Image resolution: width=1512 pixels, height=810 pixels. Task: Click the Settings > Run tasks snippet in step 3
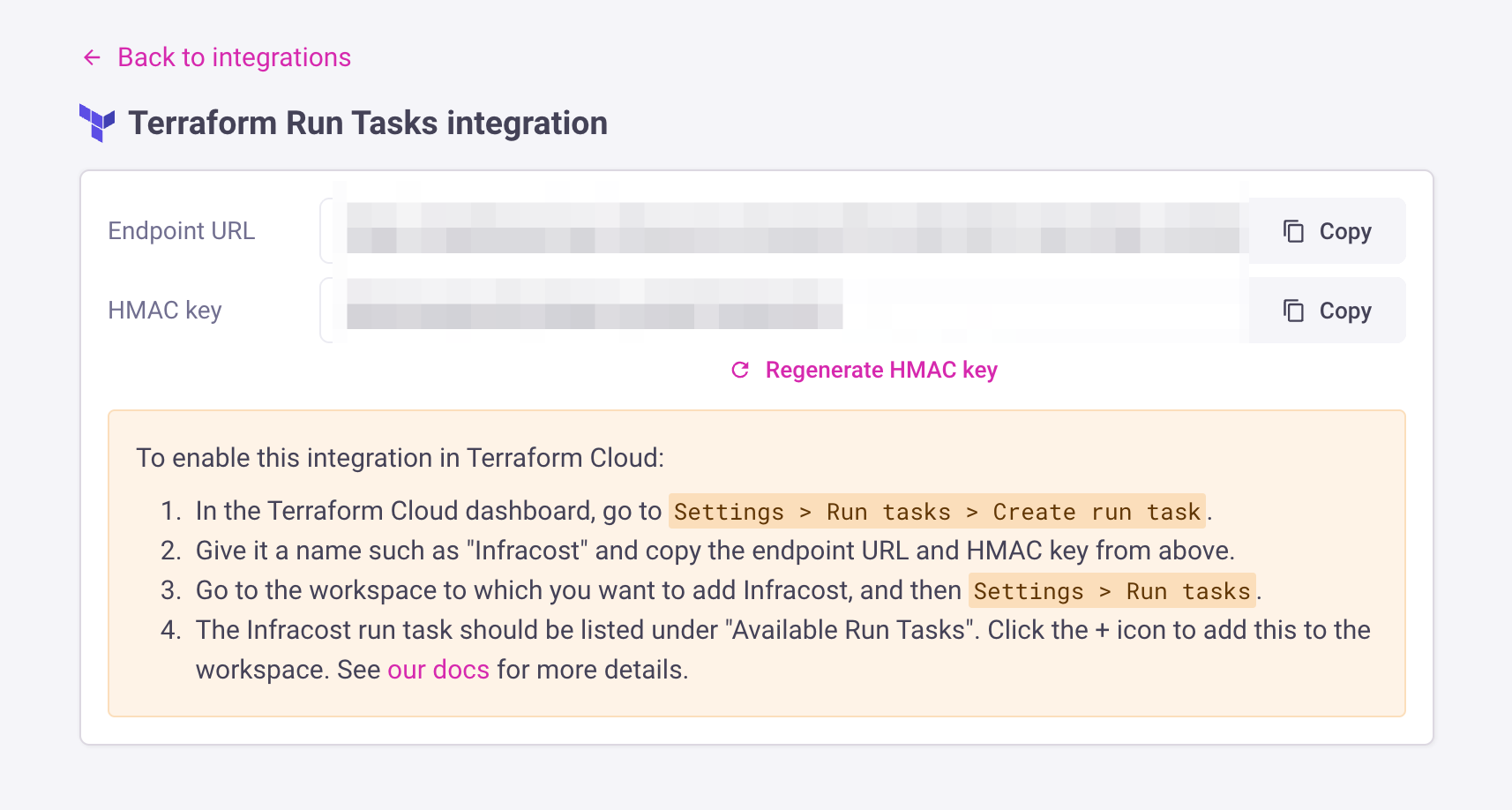[x=1112, y=591]
